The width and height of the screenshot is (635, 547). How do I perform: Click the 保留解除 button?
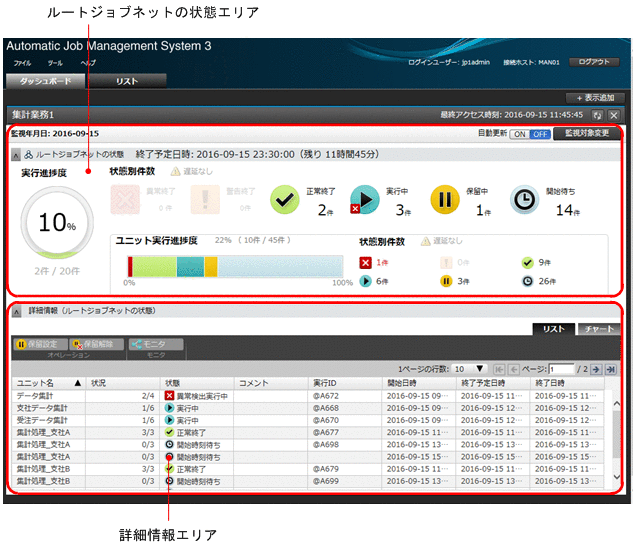[97, 344]
